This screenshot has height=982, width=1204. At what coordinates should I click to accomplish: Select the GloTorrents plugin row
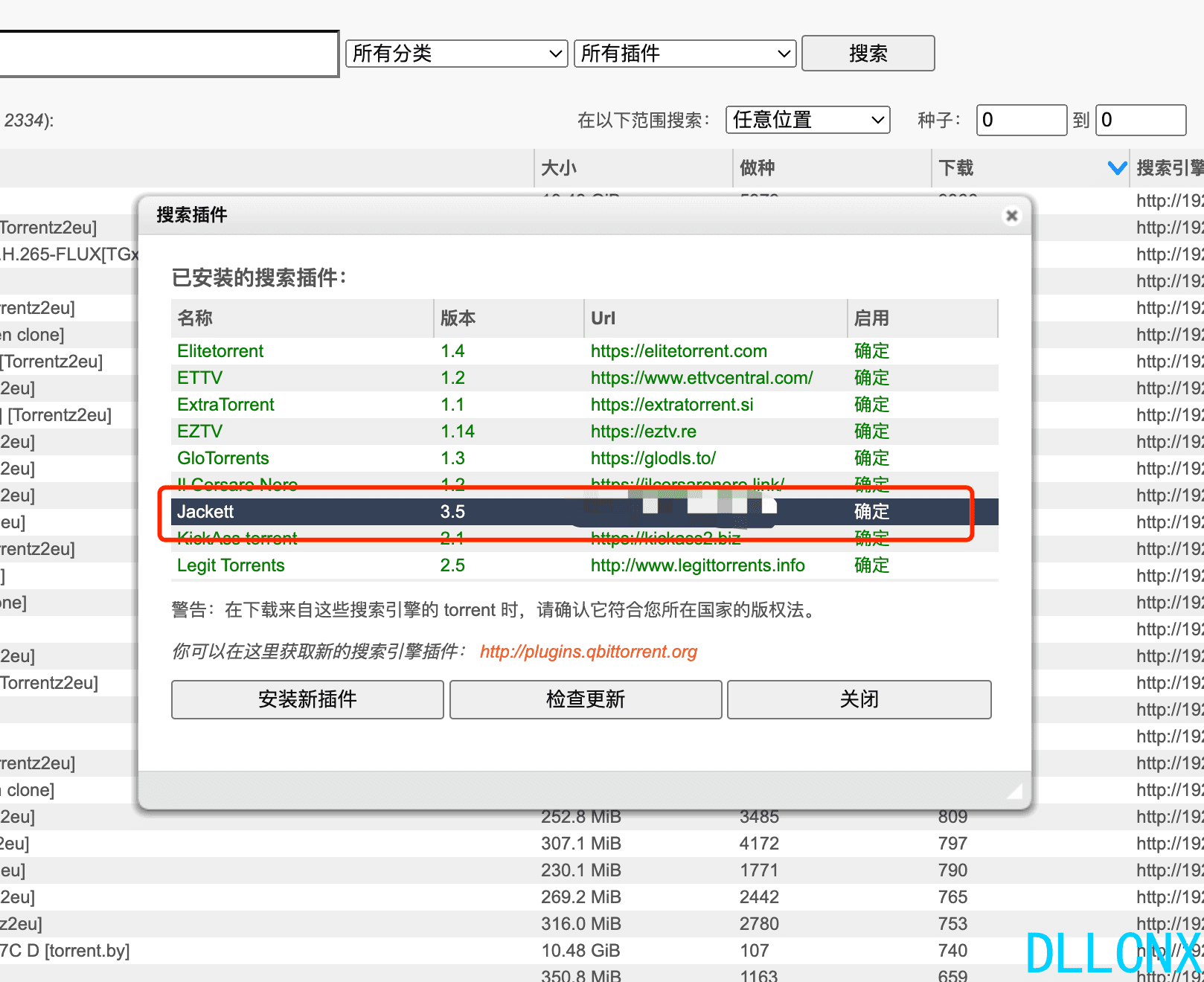click(x=584, y=458)
